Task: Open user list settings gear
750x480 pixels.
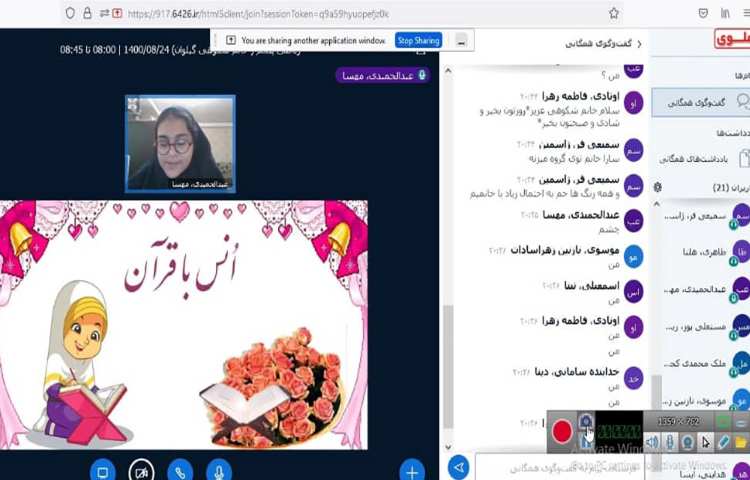Action: click(x=658, y=187)
